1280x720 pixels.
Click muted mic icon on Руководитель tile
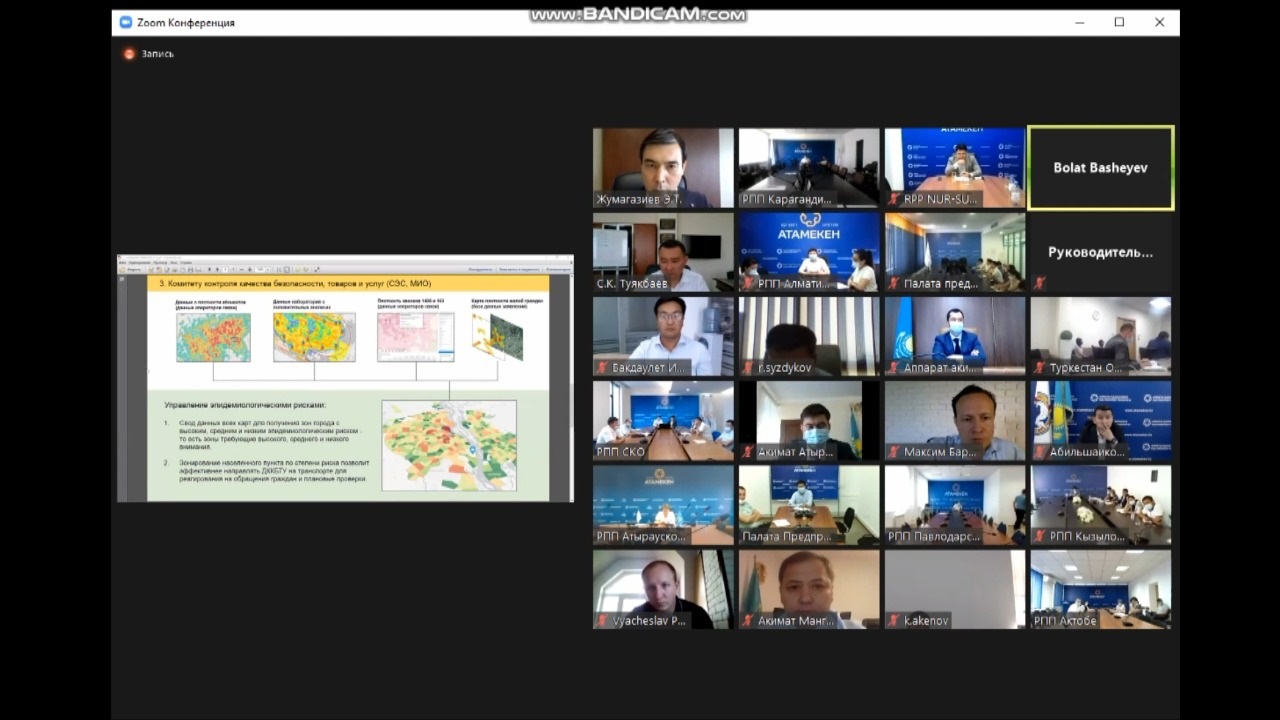point(1040,283)
